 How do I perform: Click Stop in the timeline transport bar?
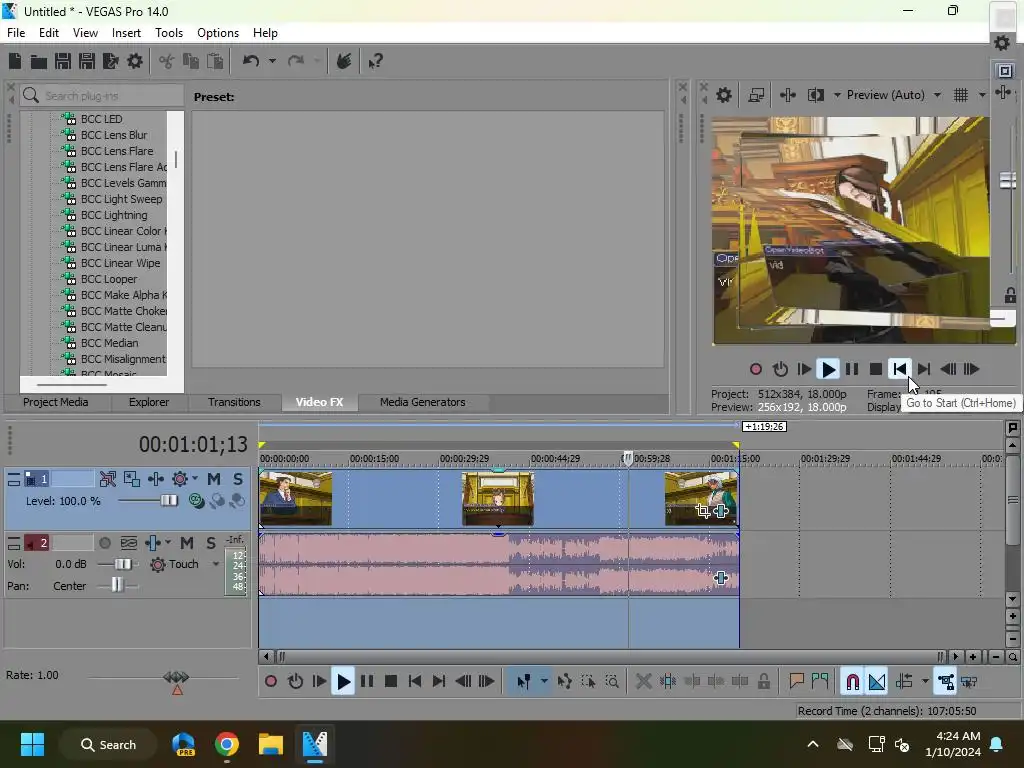(x=391, y=682)
